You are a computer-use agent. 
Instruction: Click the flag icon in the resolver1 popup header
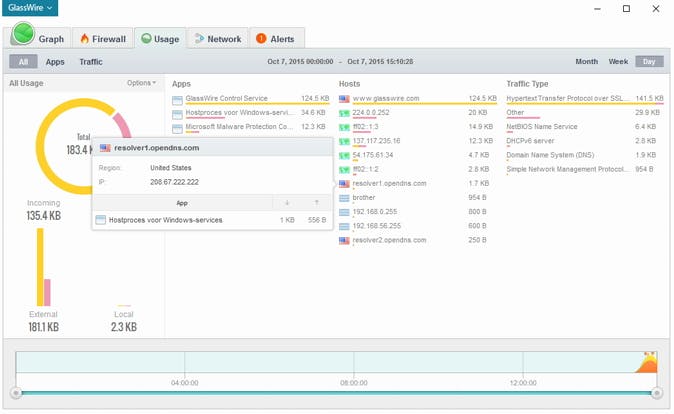(105, 148)
